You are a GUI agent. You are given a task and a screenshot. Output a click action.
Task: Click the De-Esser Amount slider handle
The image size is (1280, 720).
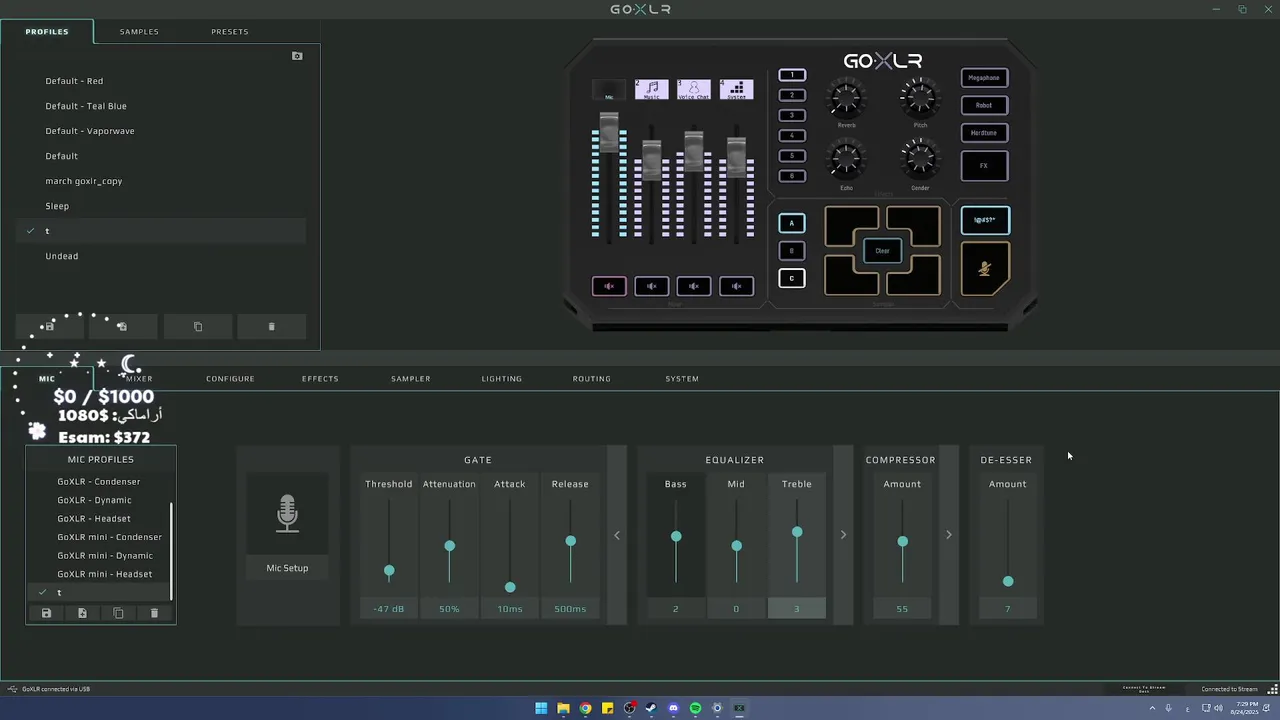[1008, 581]
